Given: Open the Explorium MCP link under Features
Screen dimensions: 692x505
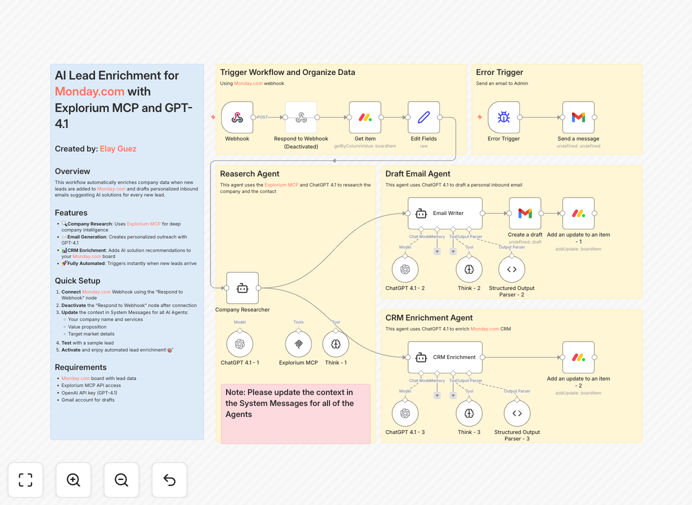Looking at the screenshot, I should [143, 224].
